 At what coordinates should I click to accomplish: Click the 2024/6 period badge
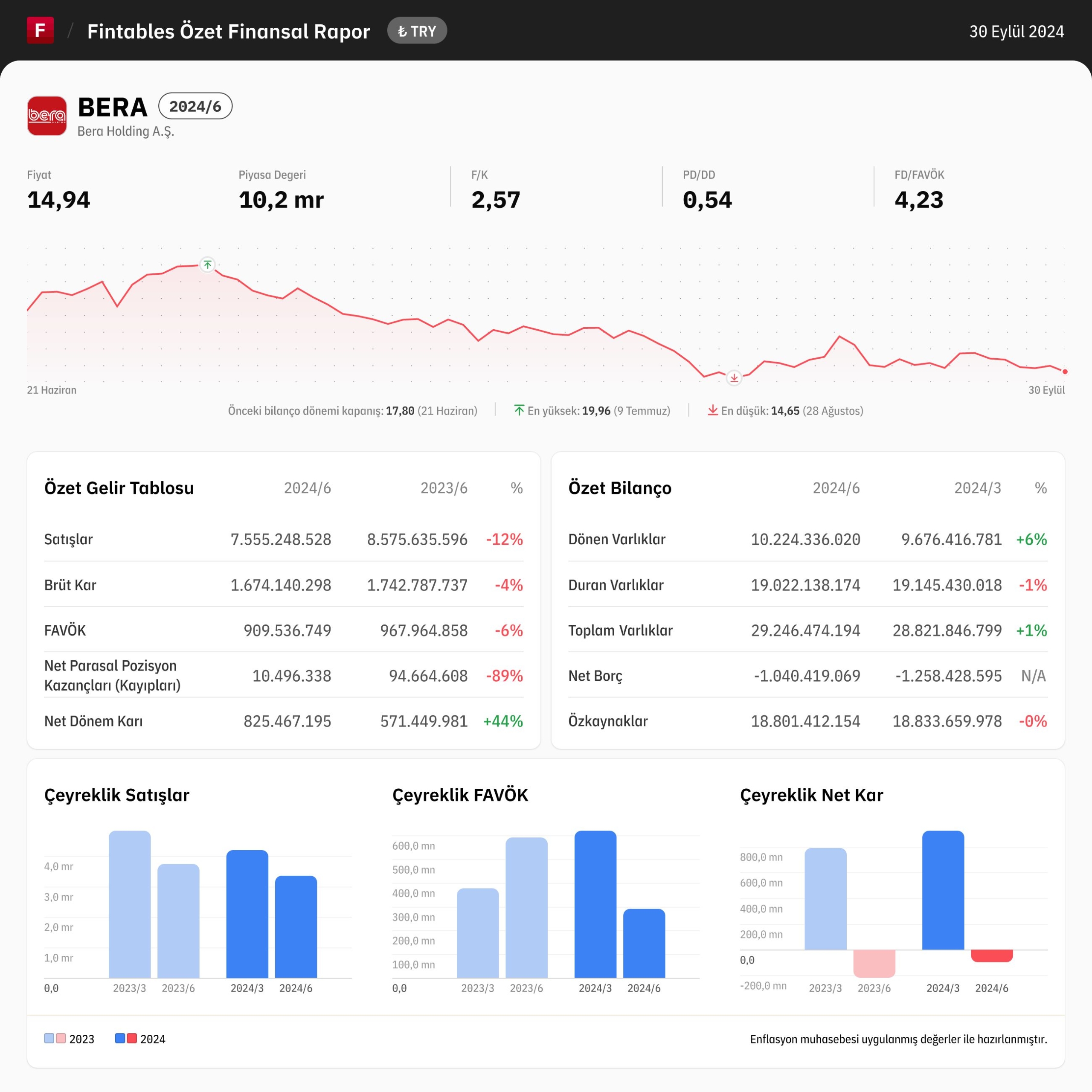point(195,106)
